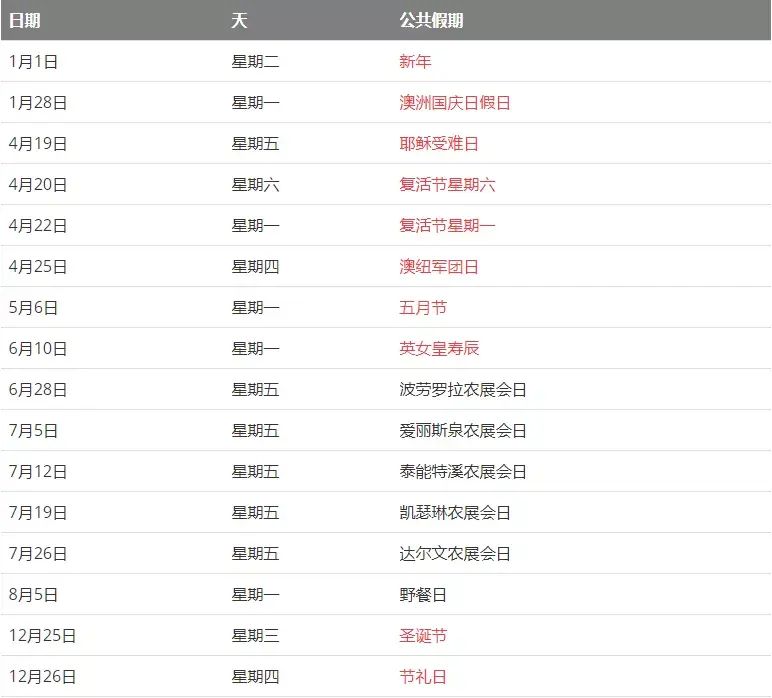The image size is (772, 698).
Task: Click the 公共假期 column header
Action: (x=431, y=20)
